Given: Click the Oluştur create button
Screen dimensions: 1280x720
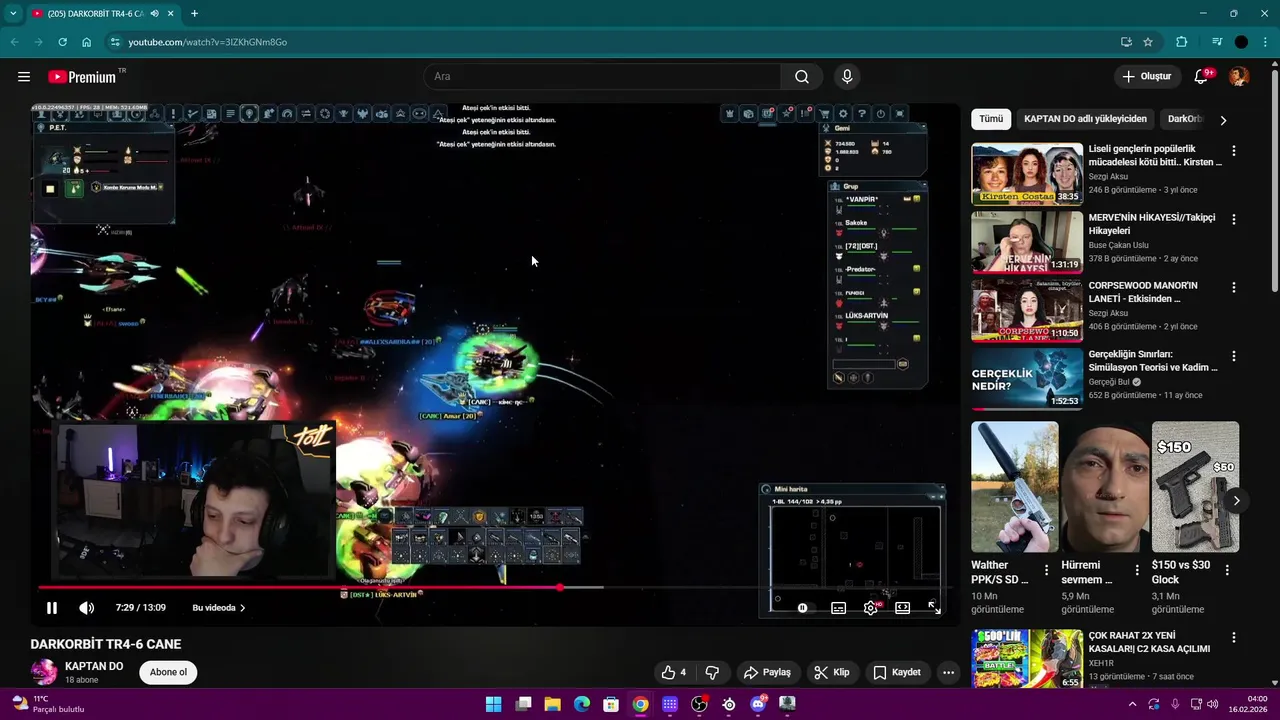Looking at the screenshot, I should click(1147, 77).
